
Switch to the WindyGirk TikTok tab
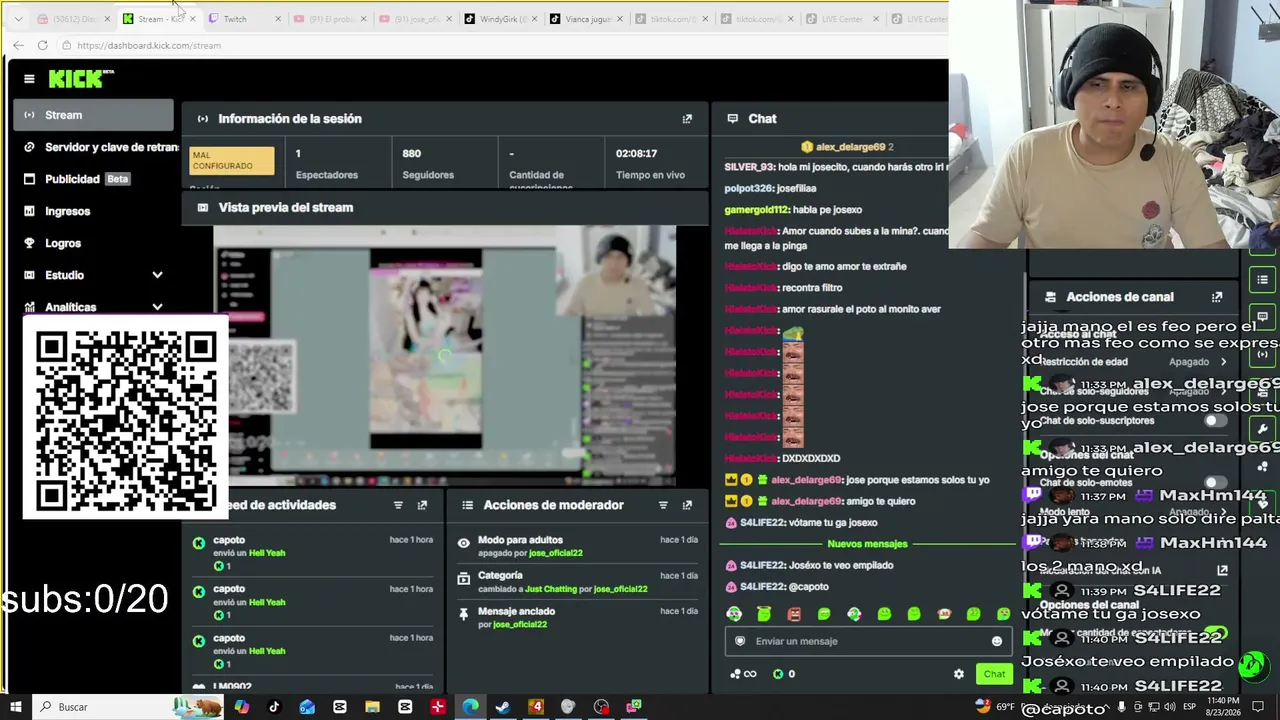tap(502, 19)
